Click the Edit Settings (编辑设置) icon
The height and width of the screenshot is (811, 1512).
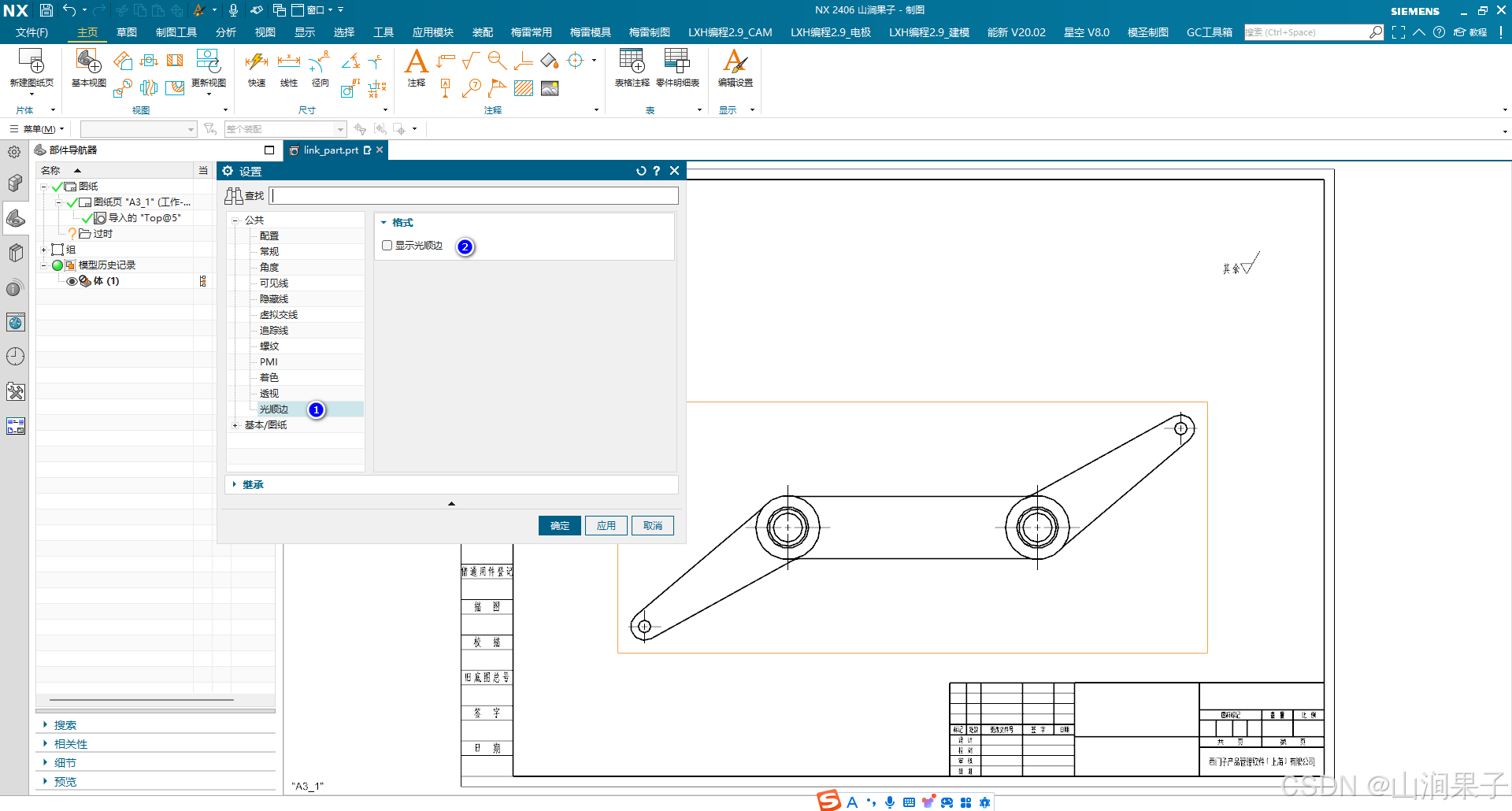735,61
